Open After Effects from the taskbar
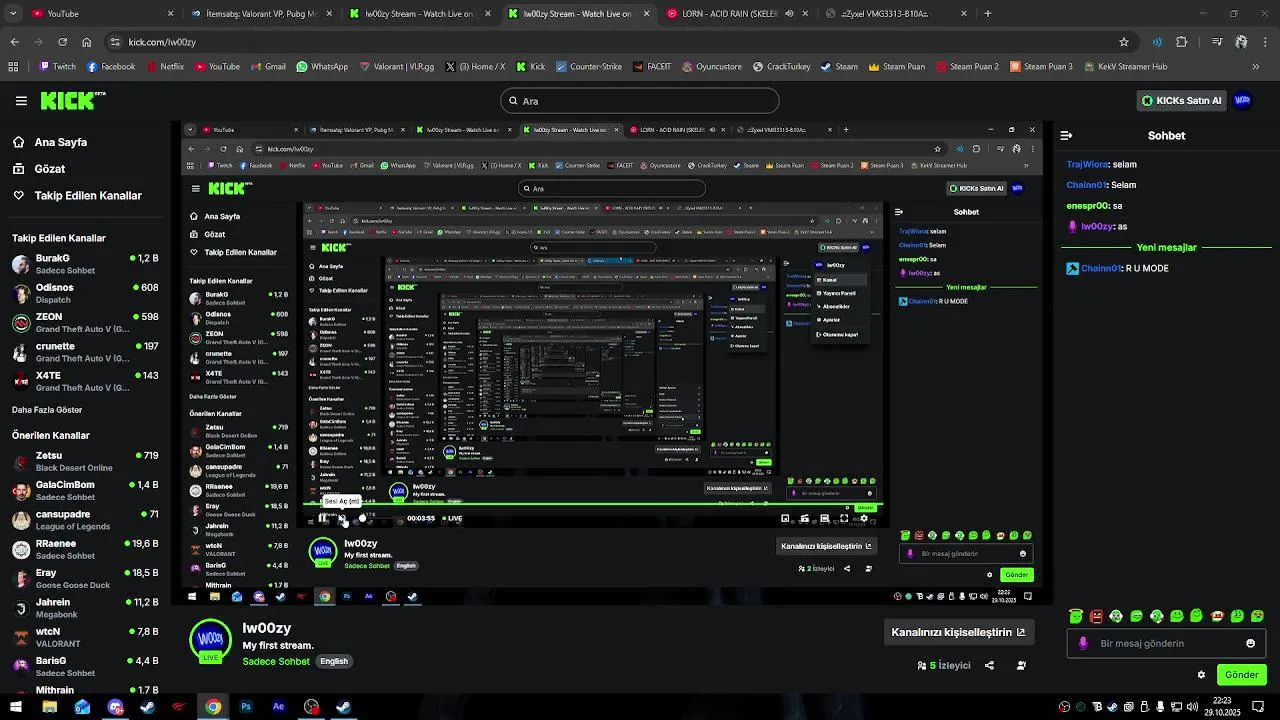 pos(278,707)
